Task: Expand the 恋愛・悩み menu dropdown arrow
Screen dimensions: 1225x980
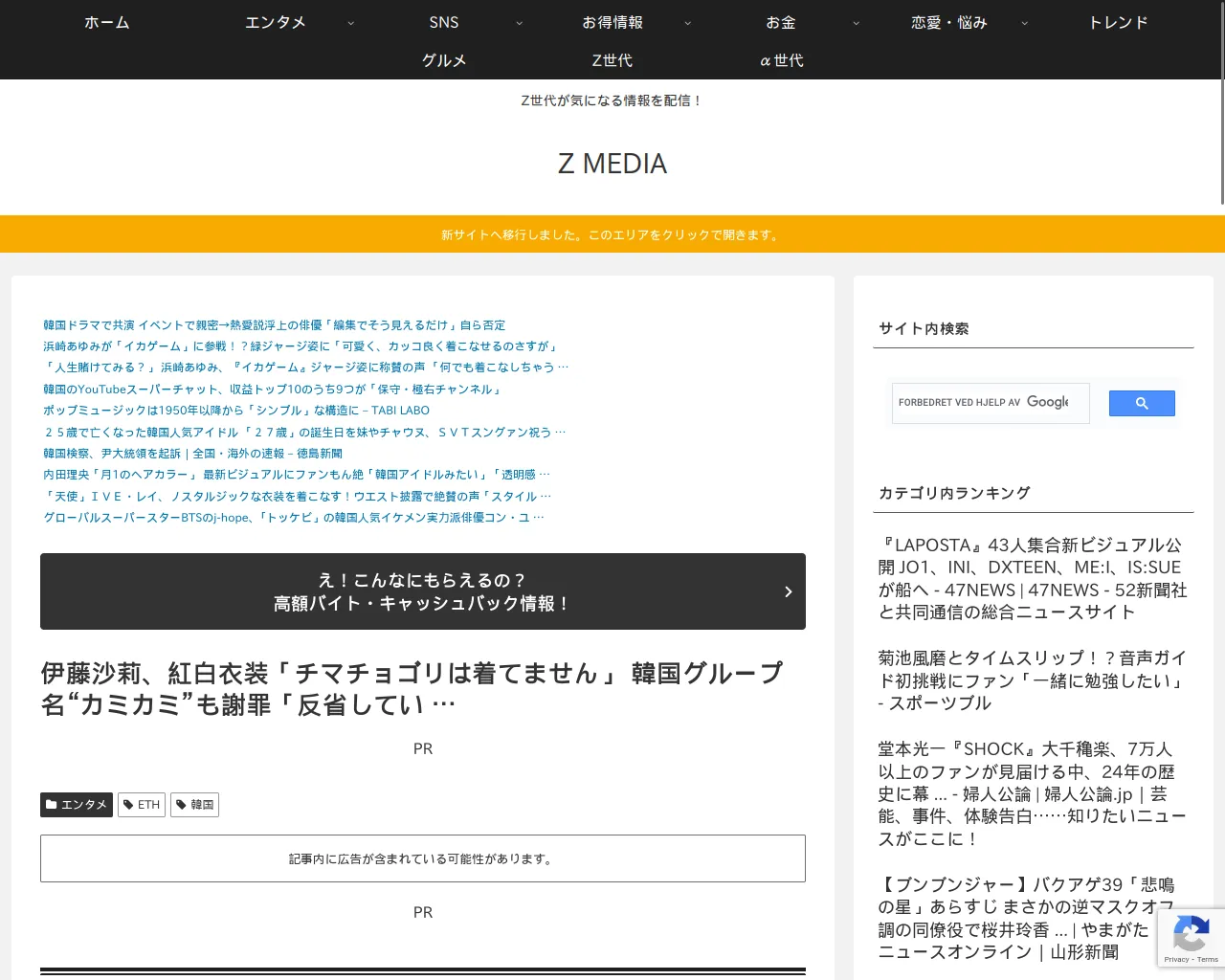Action: (x=1025, y=23)
